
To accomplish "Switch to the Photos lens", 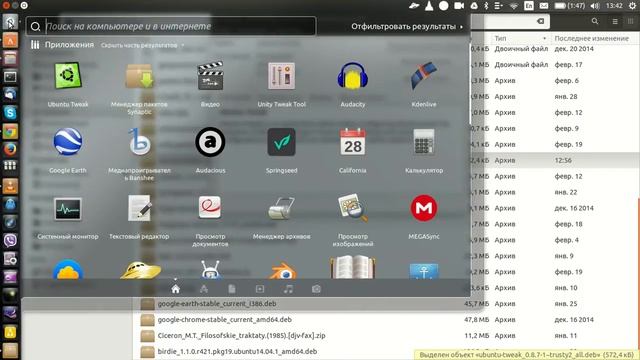I will click(x=316, y=289).
